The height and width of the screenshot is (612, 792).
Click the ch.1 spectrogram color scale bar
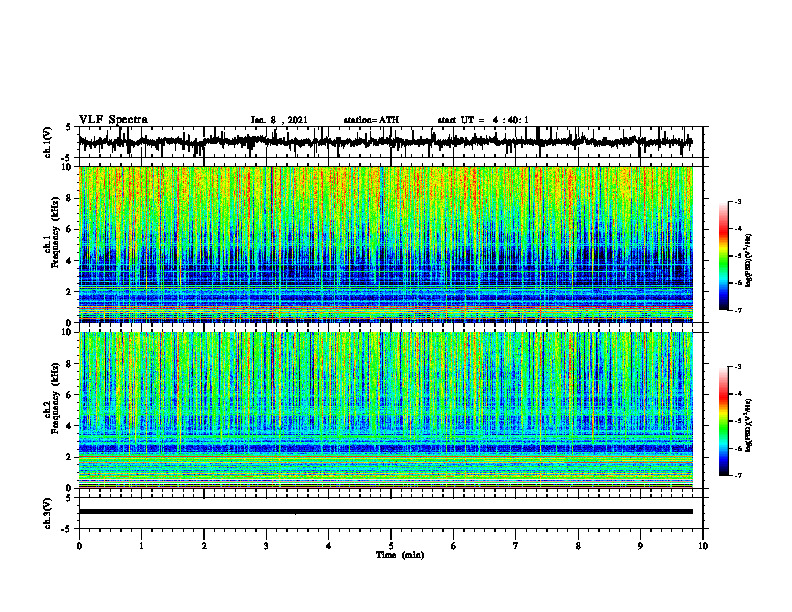[723, 256]
